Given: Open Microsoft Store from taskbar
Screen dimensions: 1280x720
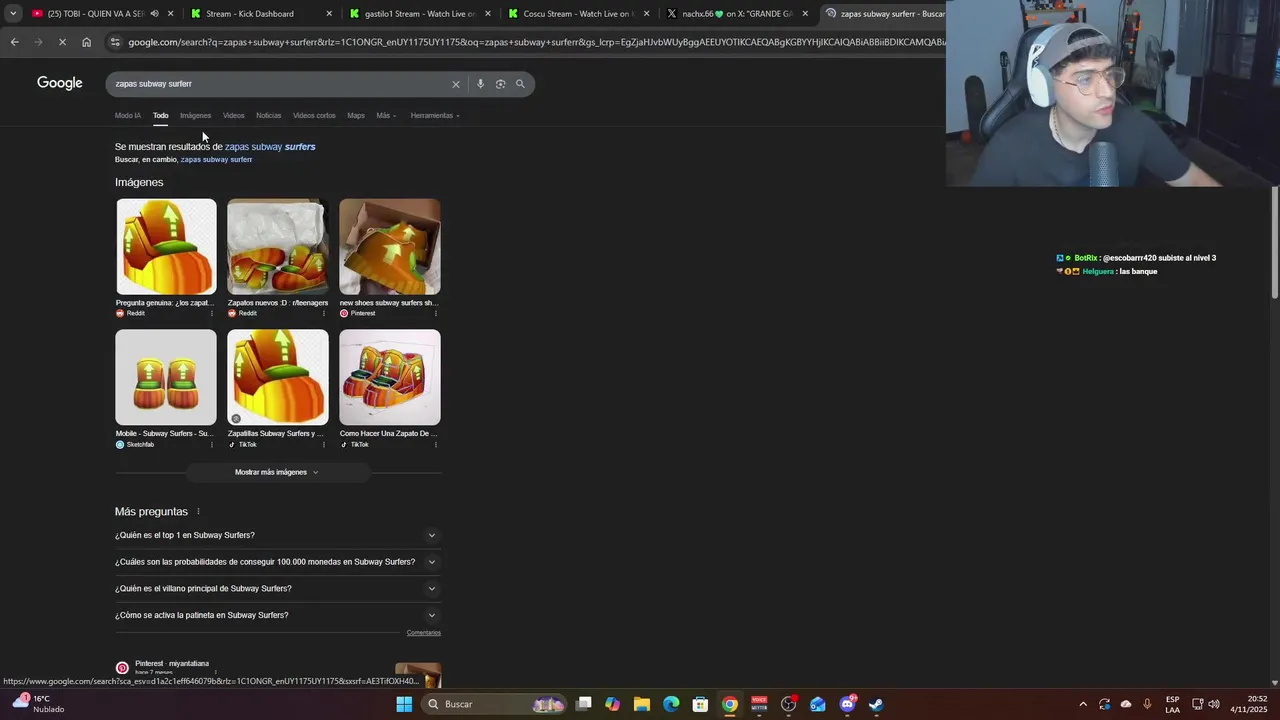Looking at the screenshot, I should 700,704.
